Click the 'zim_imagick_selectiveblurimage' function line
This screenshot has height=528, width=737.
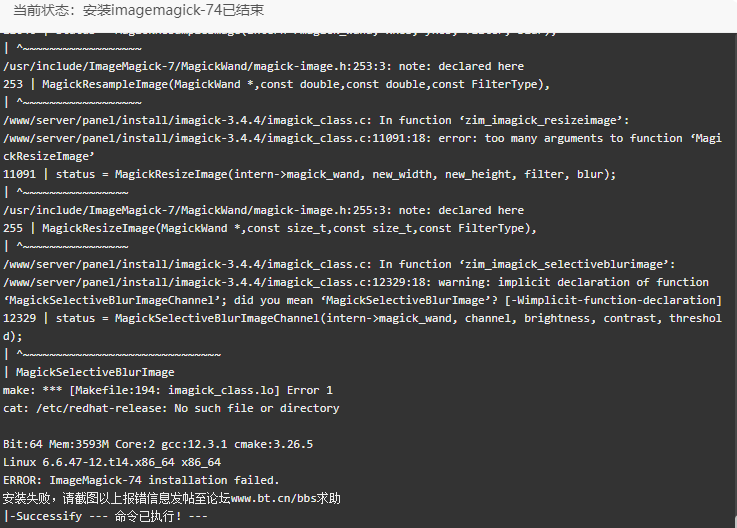(339, 264)
